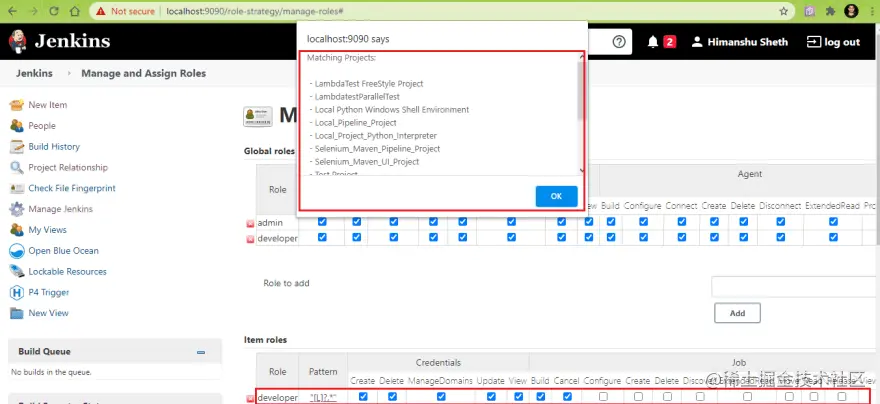Open the Chrome profile avatar
This screenshot has width=880, height=404.
click(851, 11)
